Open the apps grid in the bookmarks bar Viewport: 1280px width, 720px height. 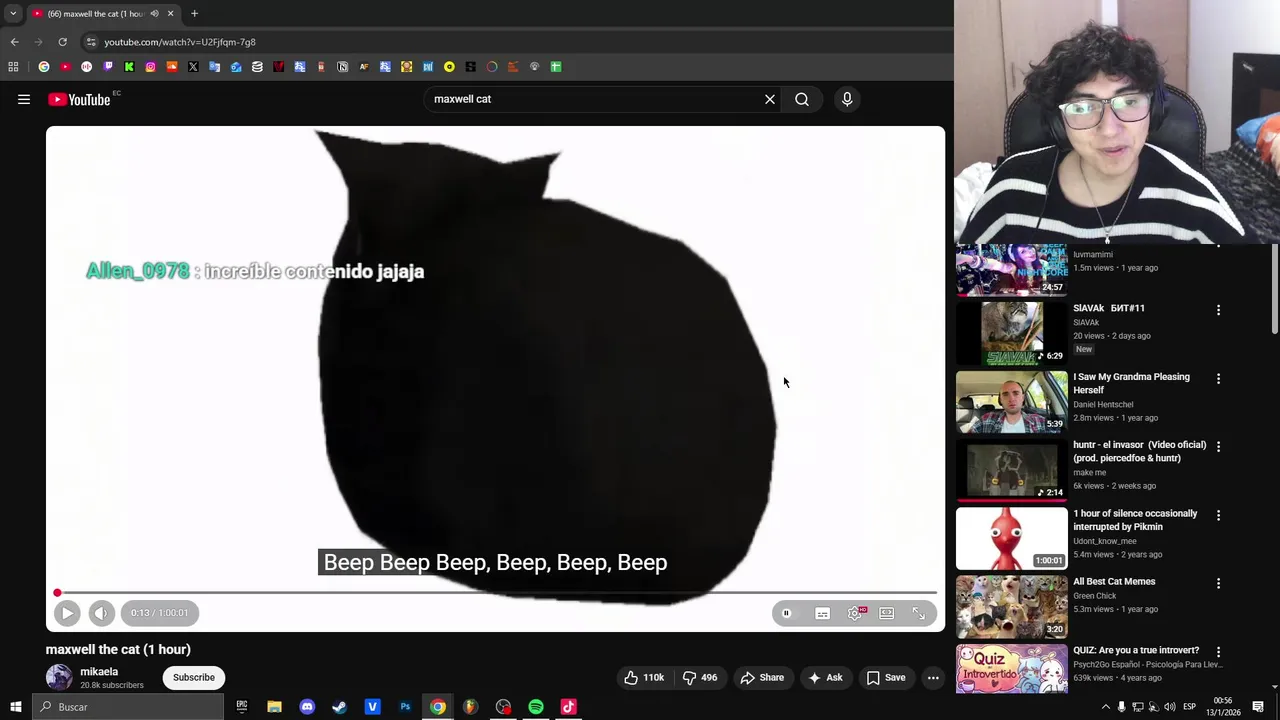[x=13, y=67]
